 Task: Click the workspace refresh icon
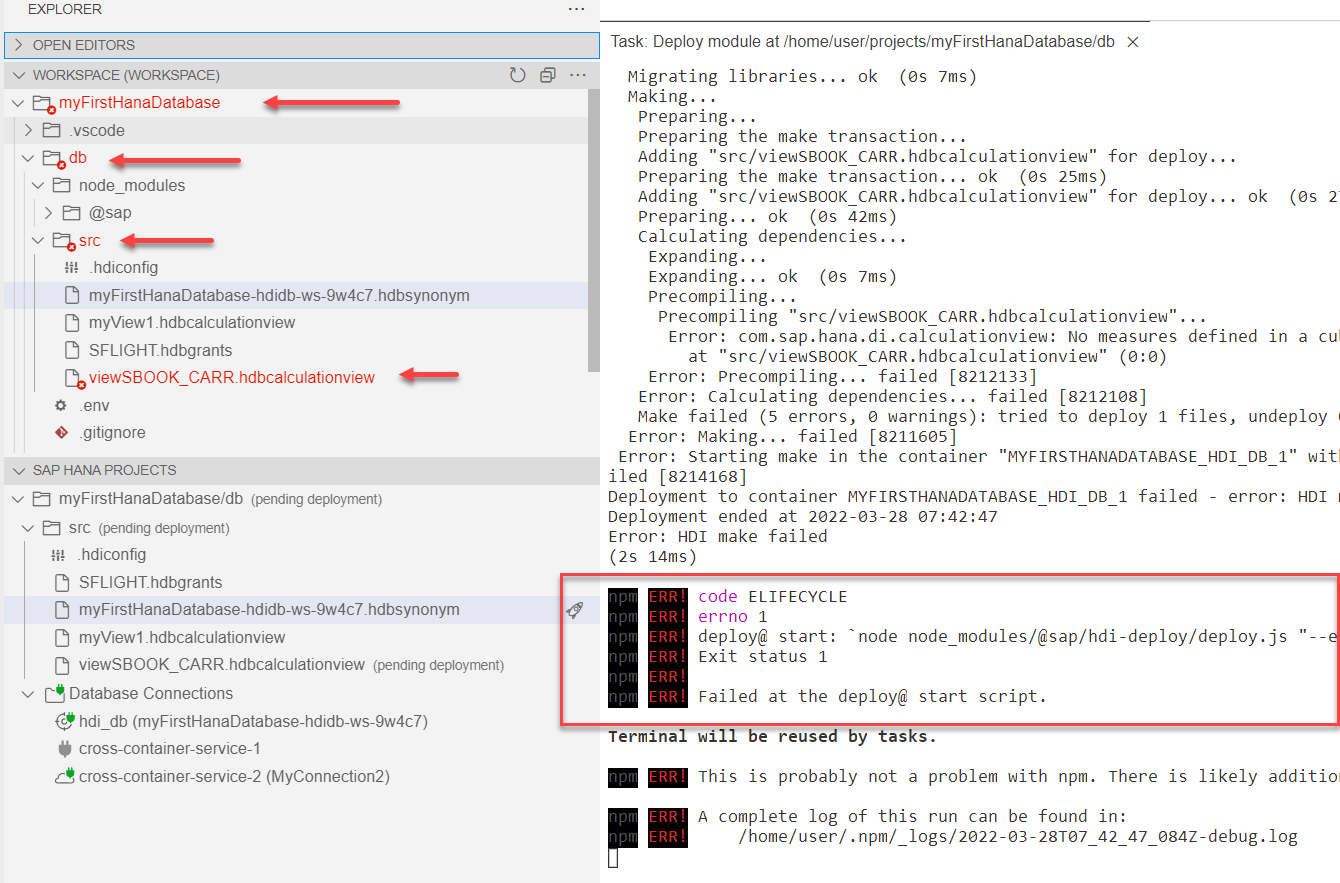tap(517, 75)
